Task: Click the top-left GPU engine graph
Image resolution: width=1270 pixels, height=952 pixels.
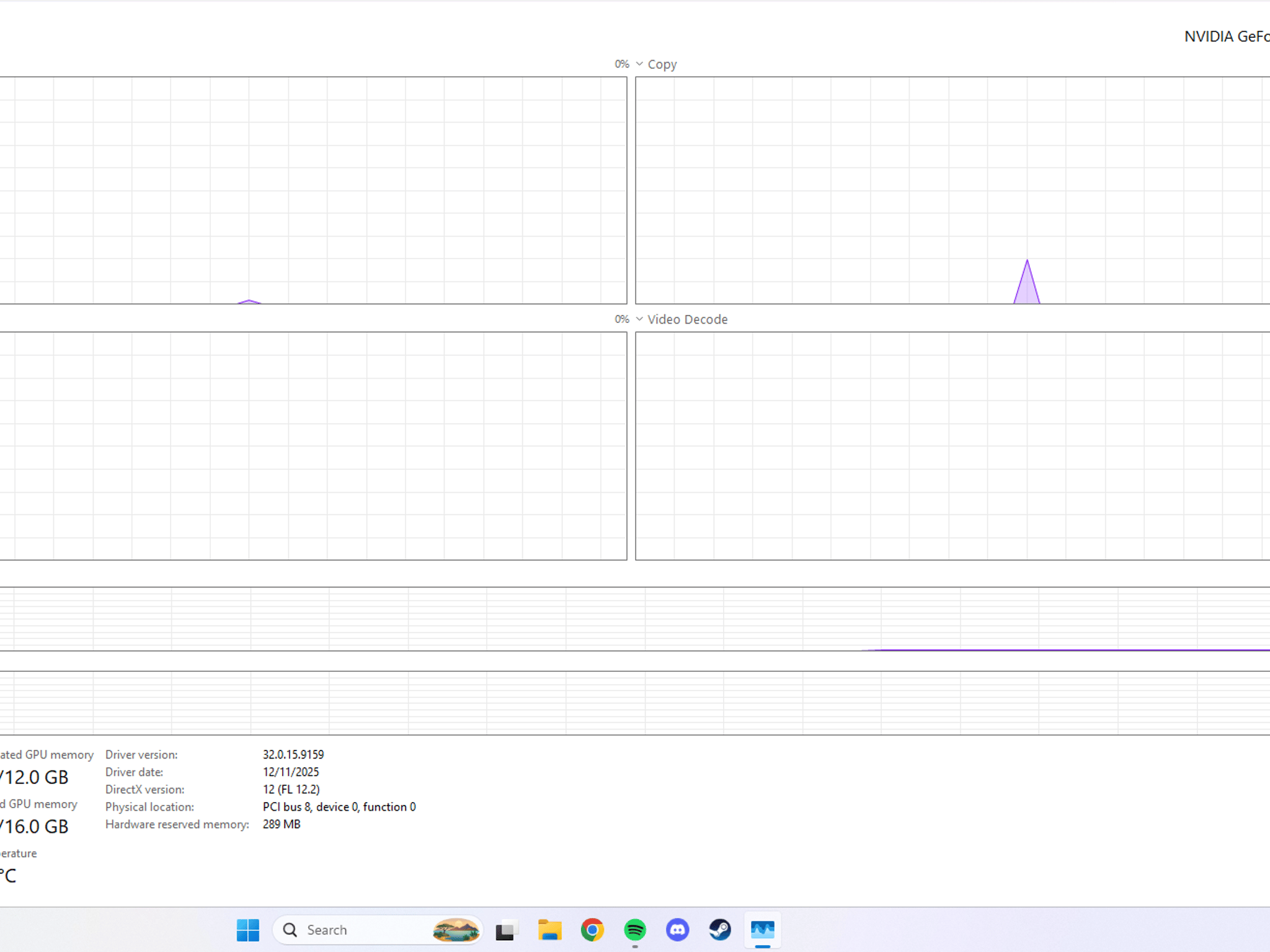Action: point(313,190)
